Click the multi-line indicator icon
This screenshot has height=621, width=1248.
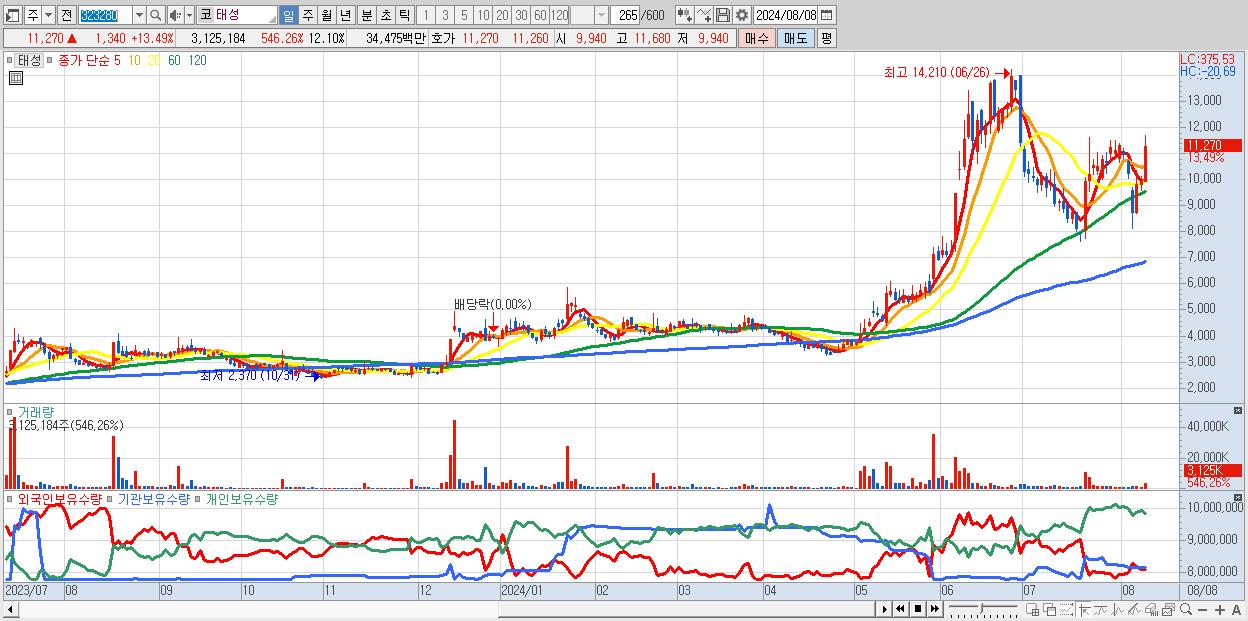(1134, 610)
